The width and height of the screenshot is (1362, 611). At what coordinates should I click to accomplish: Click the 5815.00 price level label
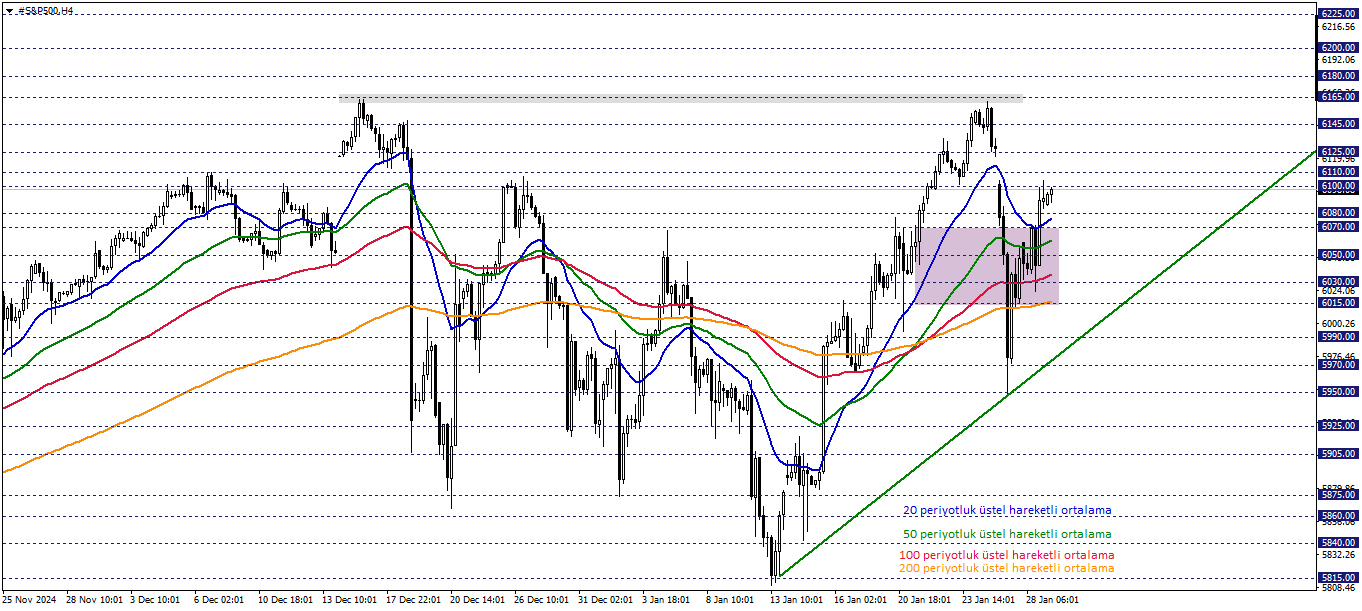coord(1338,577)
